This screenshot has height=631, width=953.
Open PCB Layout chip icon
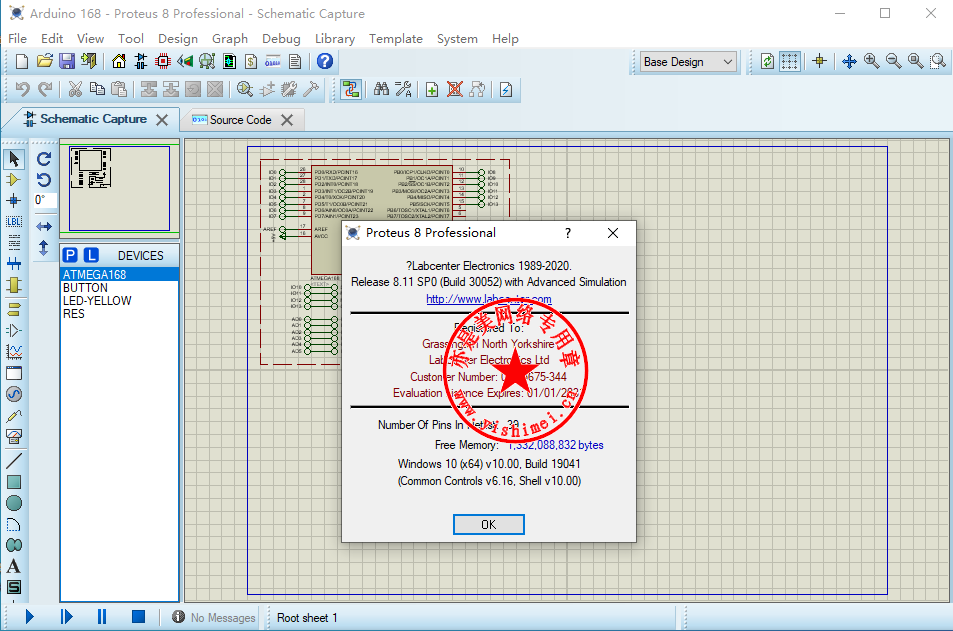(x=163, y=61)
